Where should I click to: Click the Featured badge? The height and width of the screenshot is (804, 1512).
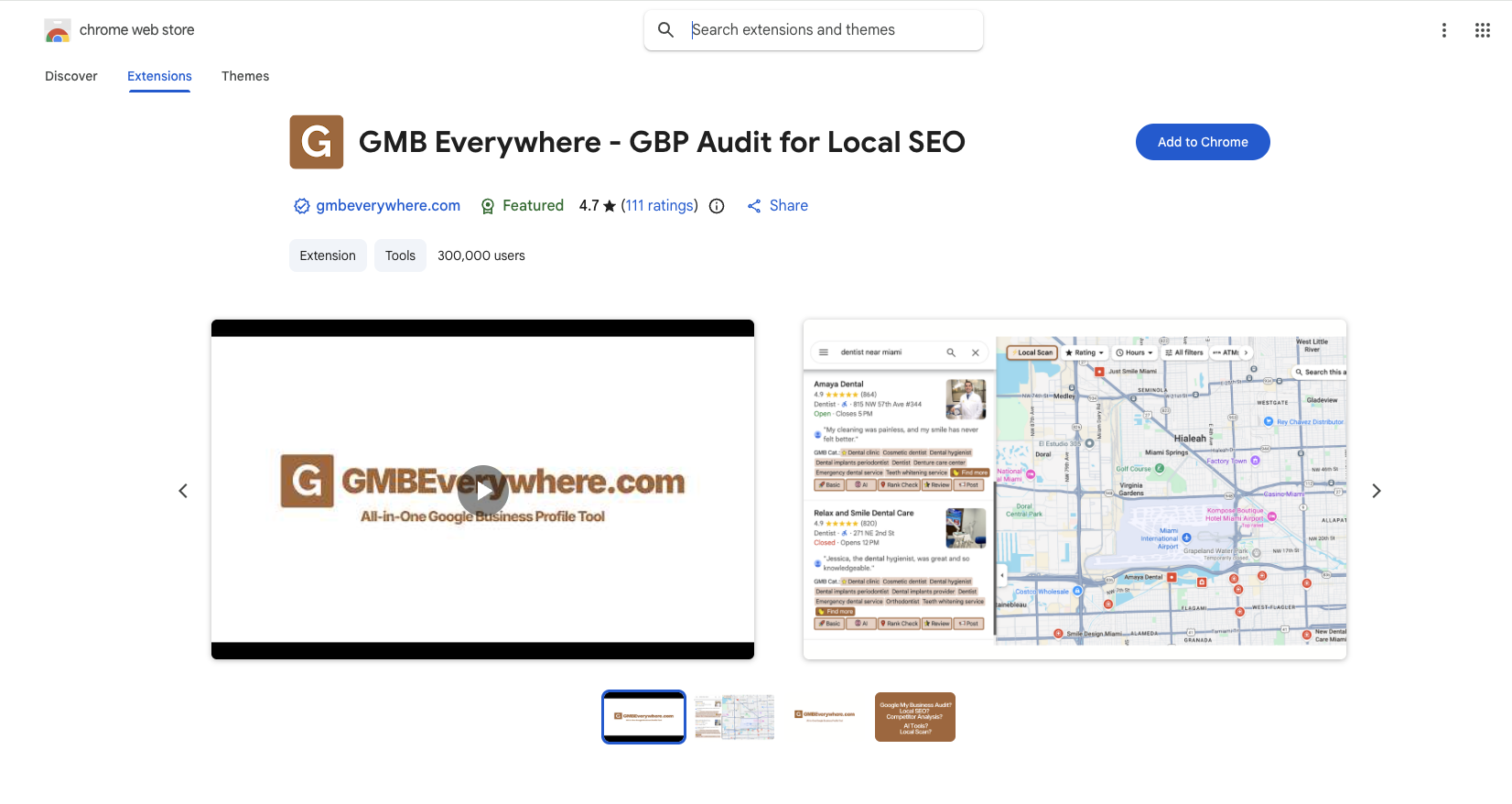(x=523, y=206)
